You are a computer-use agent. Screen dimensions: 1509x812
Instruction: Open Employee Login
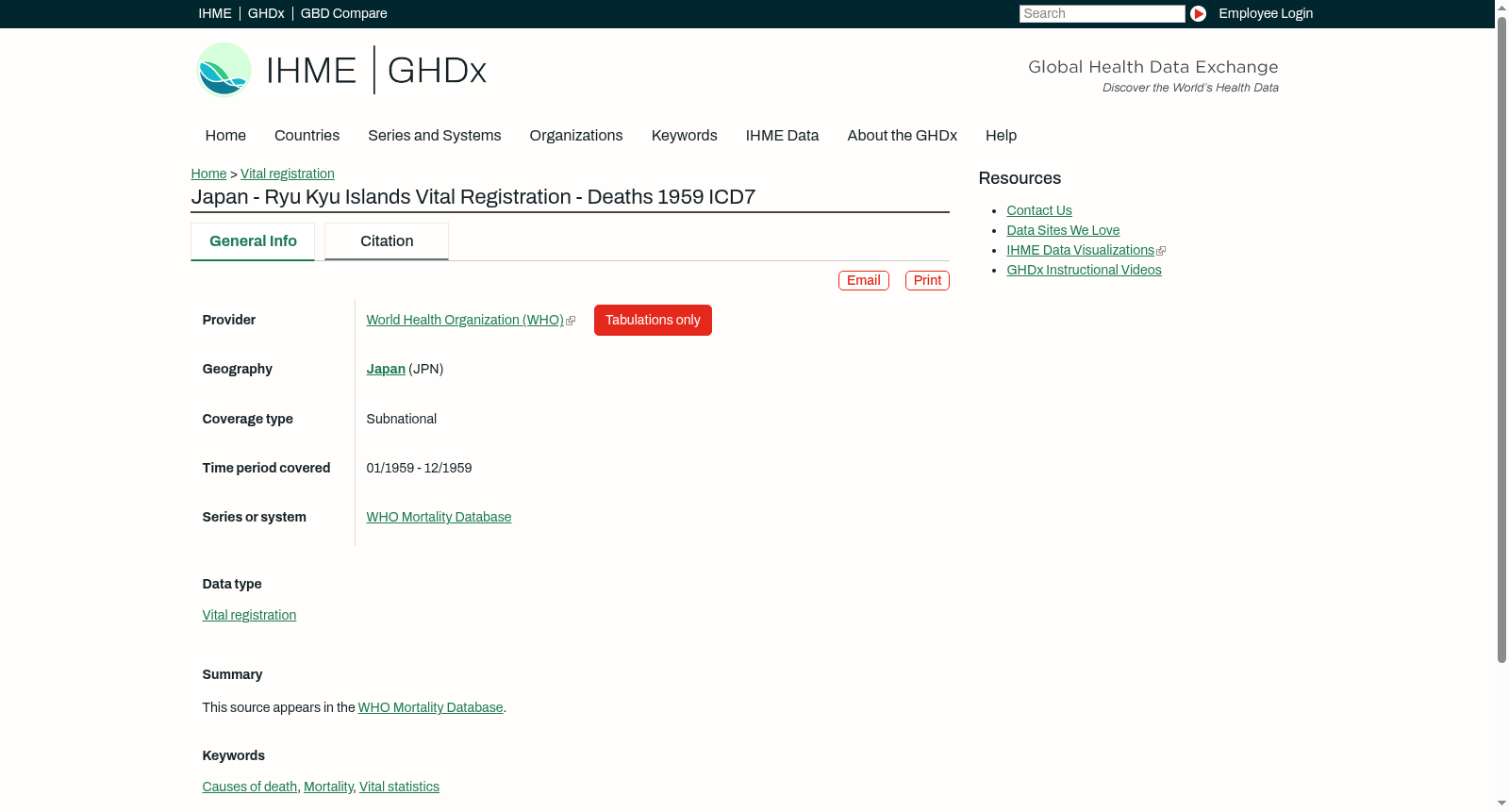point(1266,13)
